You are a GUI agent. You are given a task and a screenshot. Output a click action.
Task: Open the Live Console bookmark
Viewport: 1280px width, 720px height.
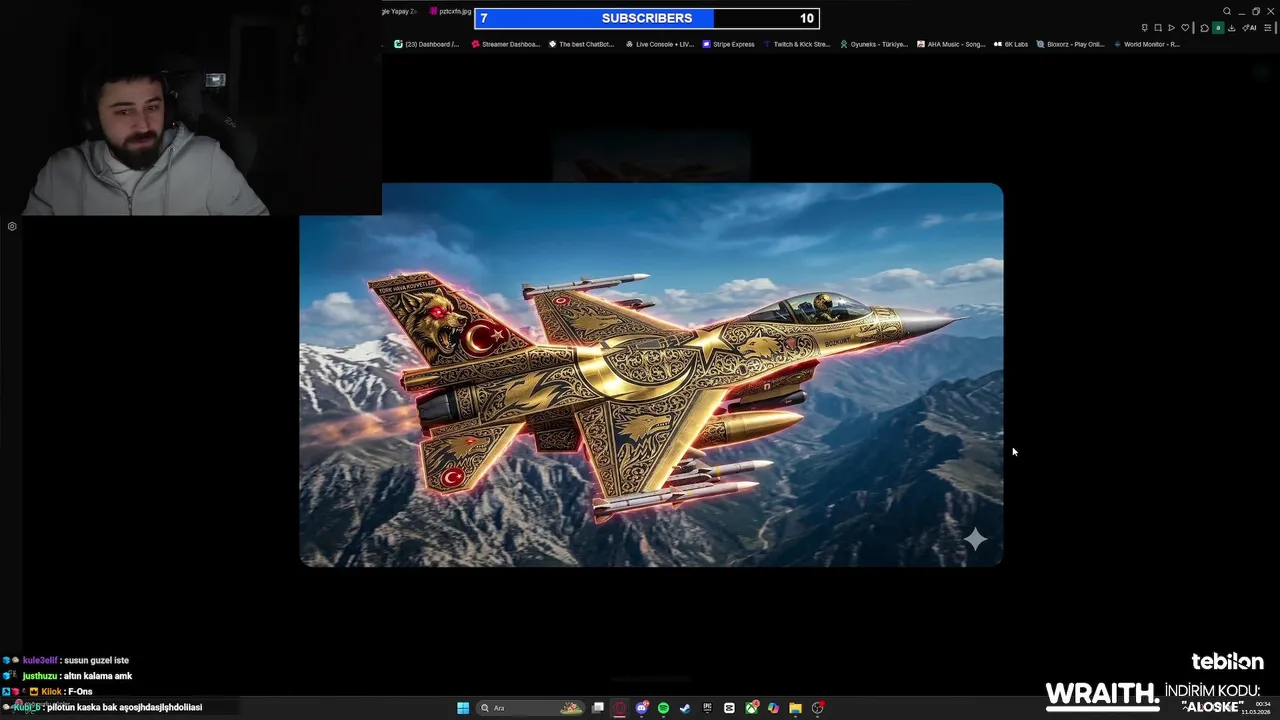click(659, 44)
